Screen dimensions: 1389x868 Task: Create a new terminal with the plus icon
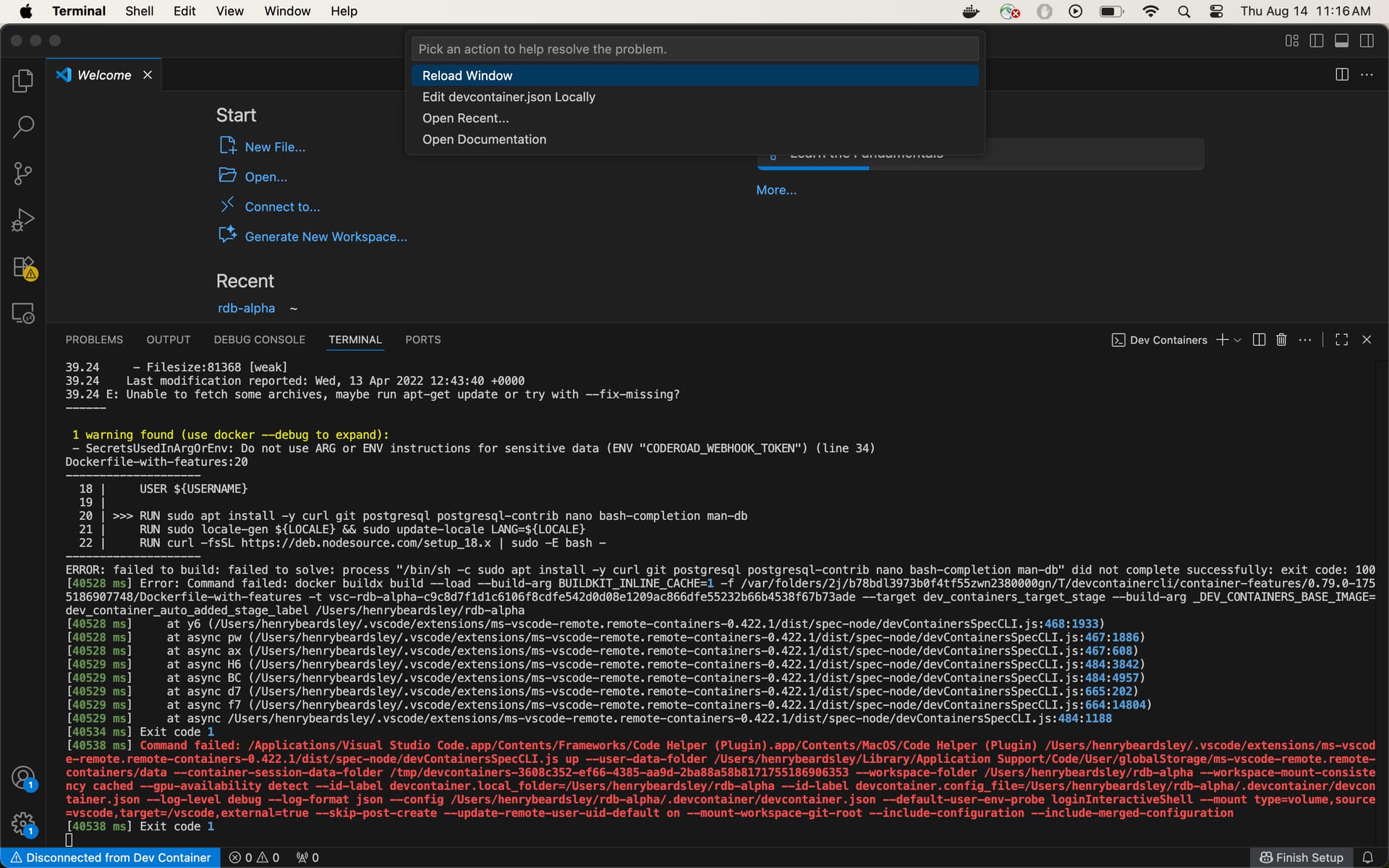coord(1221,339)
